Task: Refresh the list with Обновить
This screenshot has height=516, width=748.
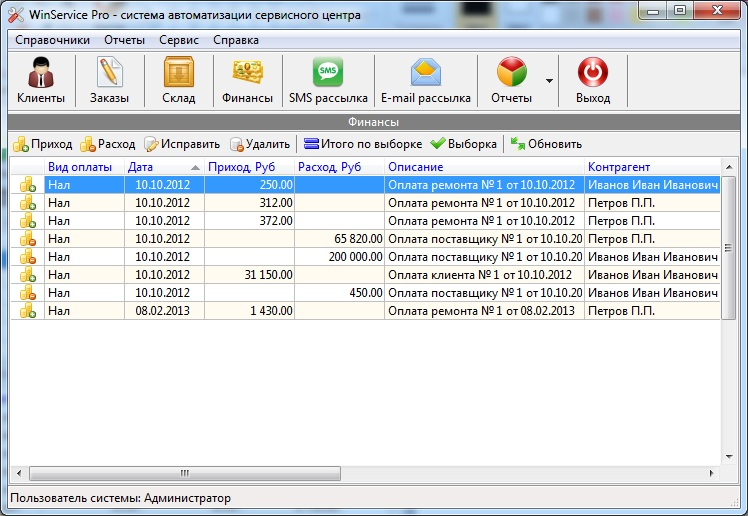Action: coord(546,144)
